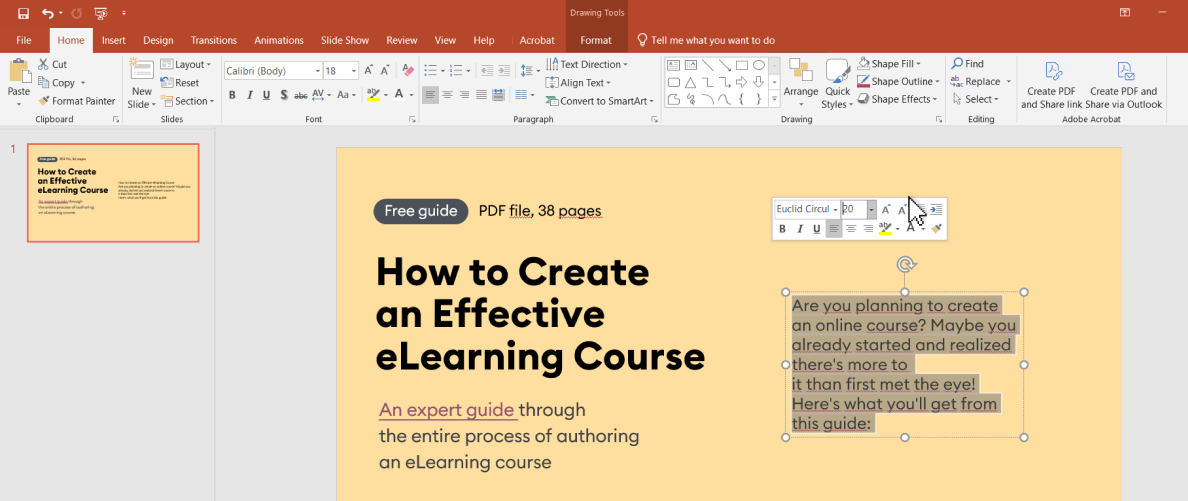Screen dimensions: 1188x501
Task: Increase list indent level in ribbon
Action: coord(503,70)
